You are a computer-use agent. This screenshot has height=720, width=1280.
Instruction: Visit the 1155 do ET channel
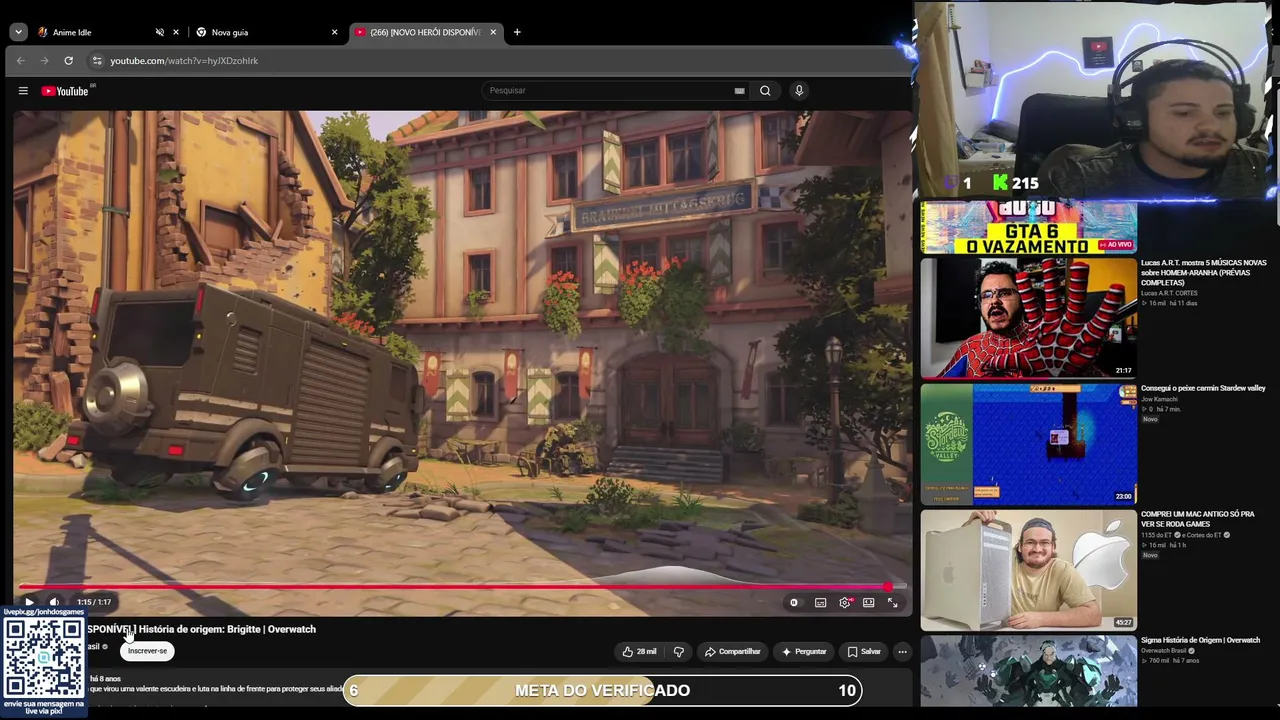point(1155,535)
